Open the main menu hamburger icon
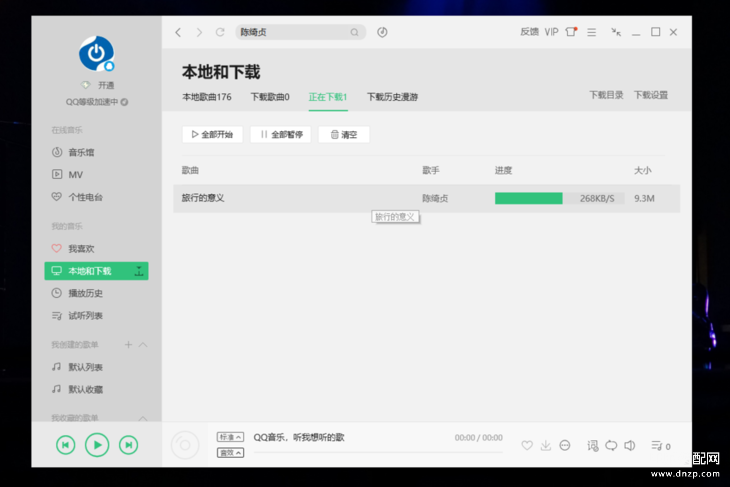The width and height of the screenshot is (730, 487). point(592,32)
